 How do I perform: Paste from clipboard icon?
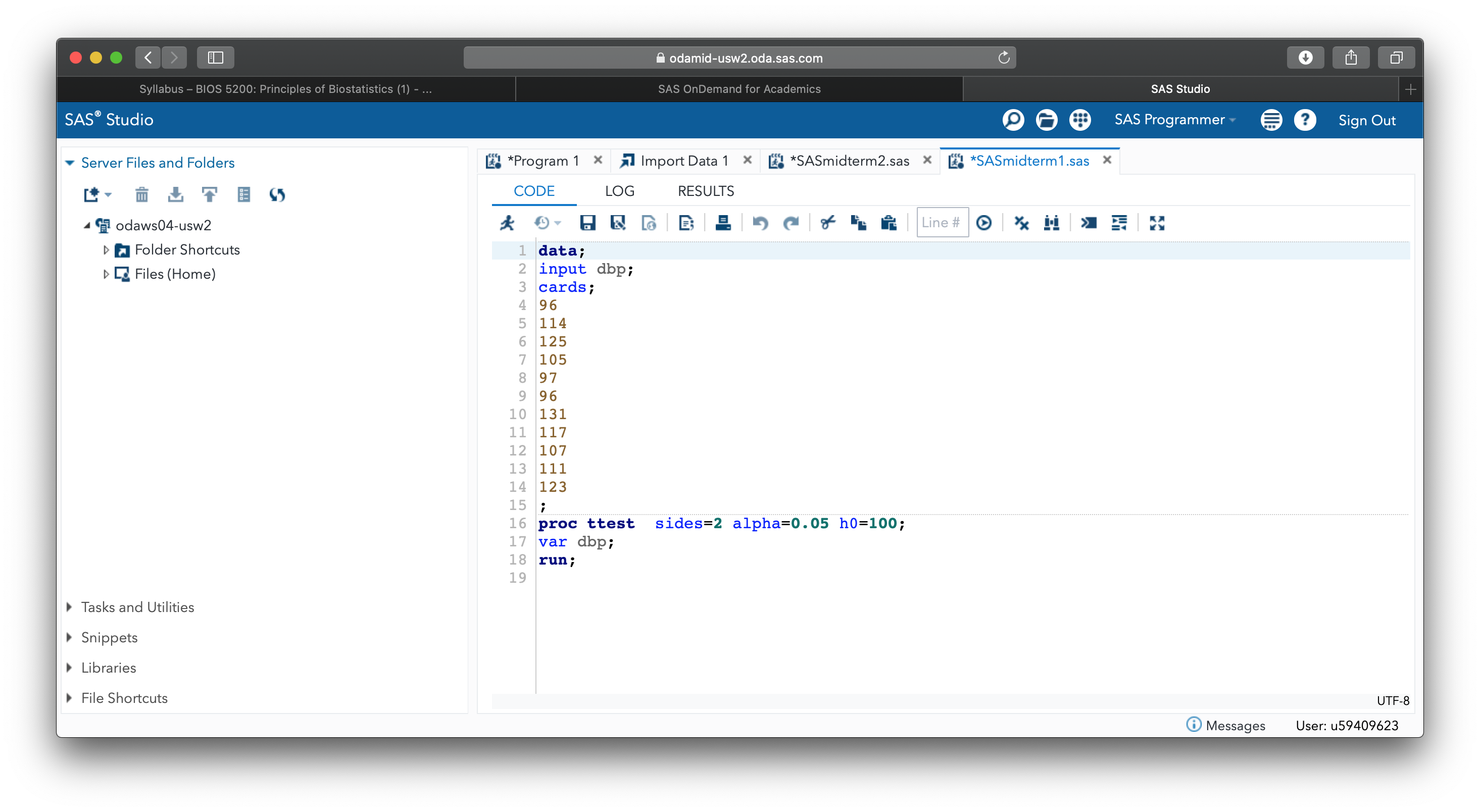[x=889, y=223]
